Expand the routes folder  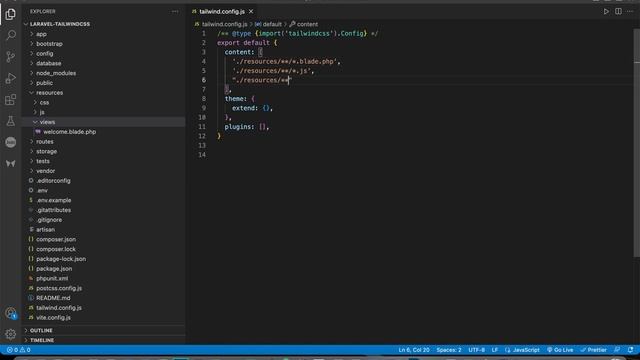point(44,142)
